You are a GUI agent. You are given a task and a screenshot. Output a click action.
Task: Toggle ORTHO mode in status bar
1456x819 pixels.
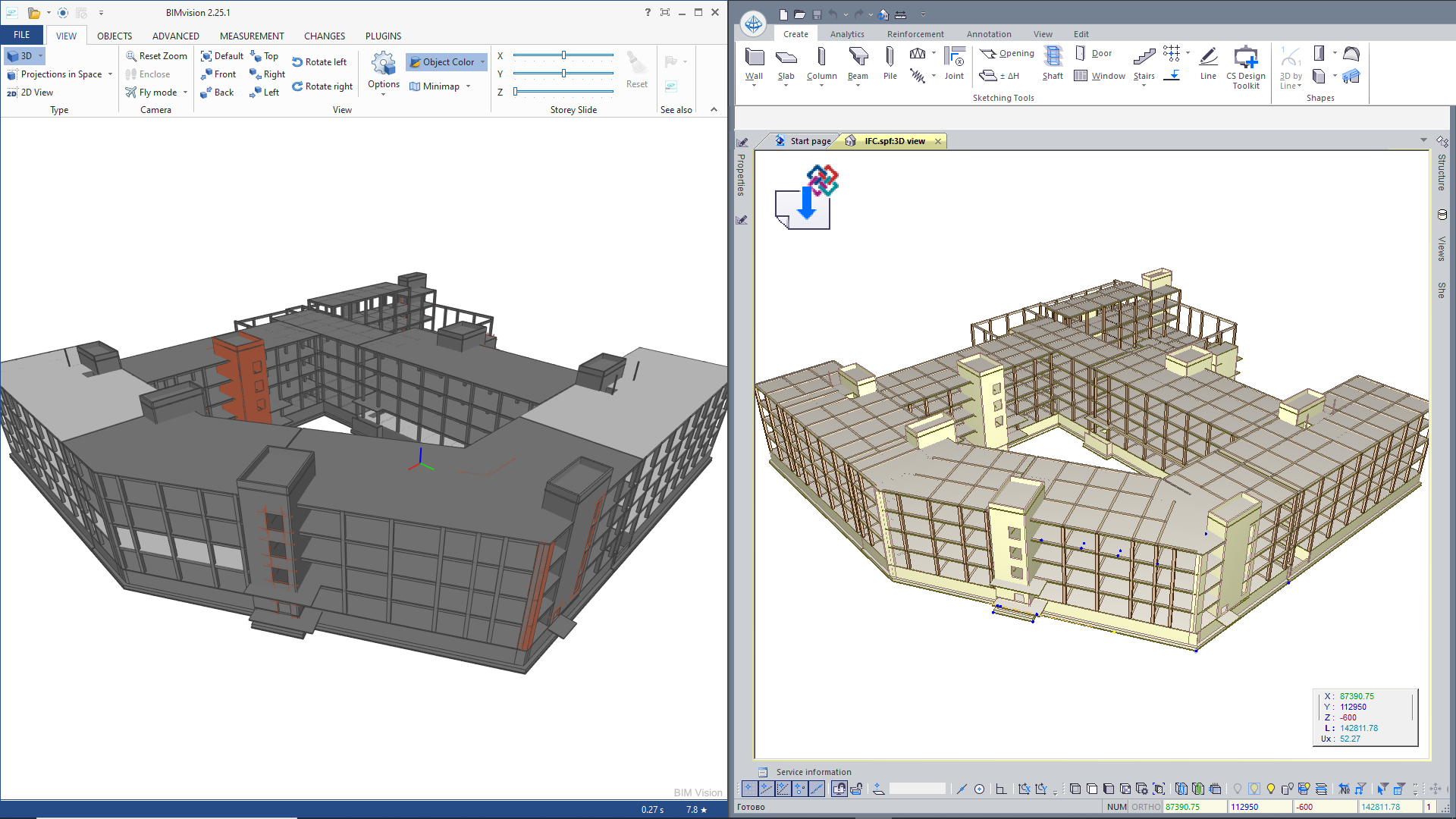(1145, 807)
